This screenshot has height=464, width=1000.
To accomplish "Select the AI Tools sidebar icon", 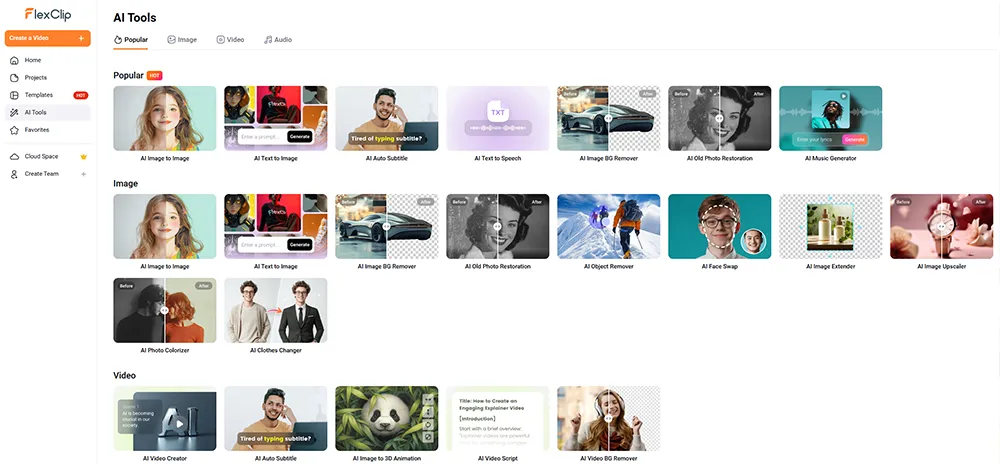I will [x=14, y=112].
